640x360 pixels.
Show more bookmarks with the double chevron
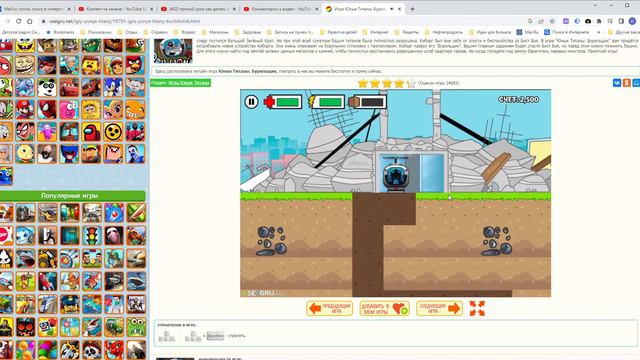[x=598, y=32]
